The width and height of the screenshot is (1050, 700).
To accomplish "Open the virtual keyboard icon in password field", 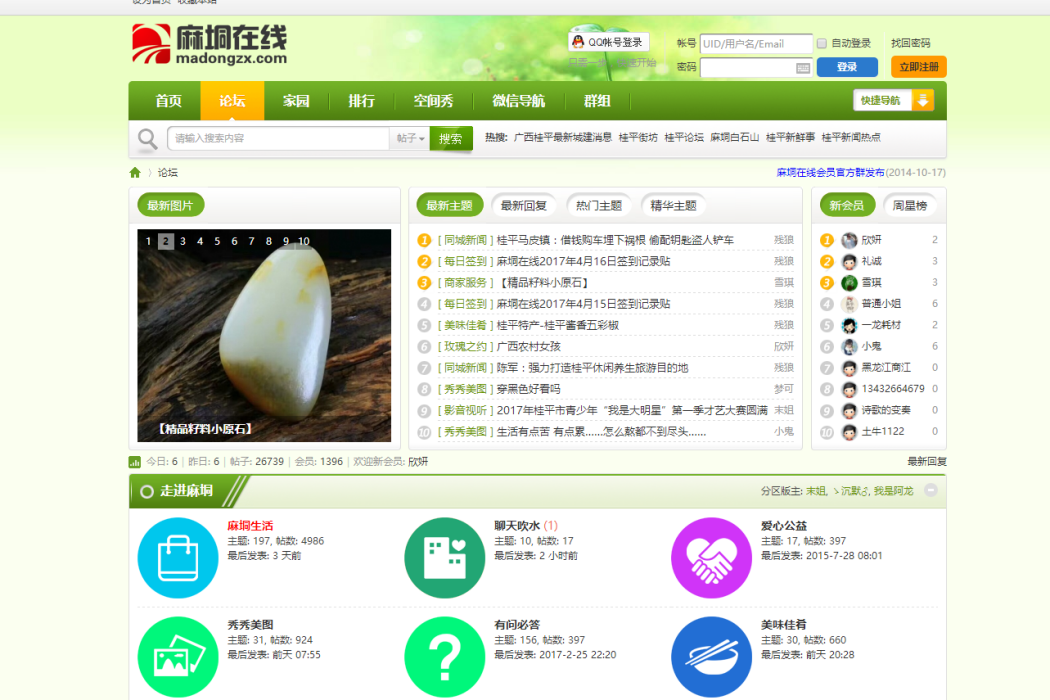I will [x=803, y=68].
